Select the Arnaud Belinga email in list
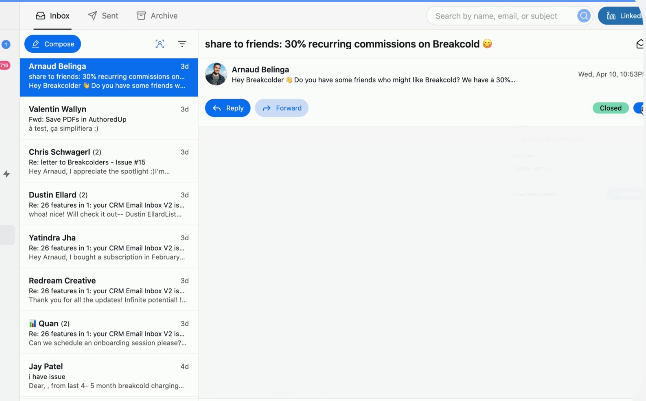Screen dimensions: 646x401 click(109, 77)
